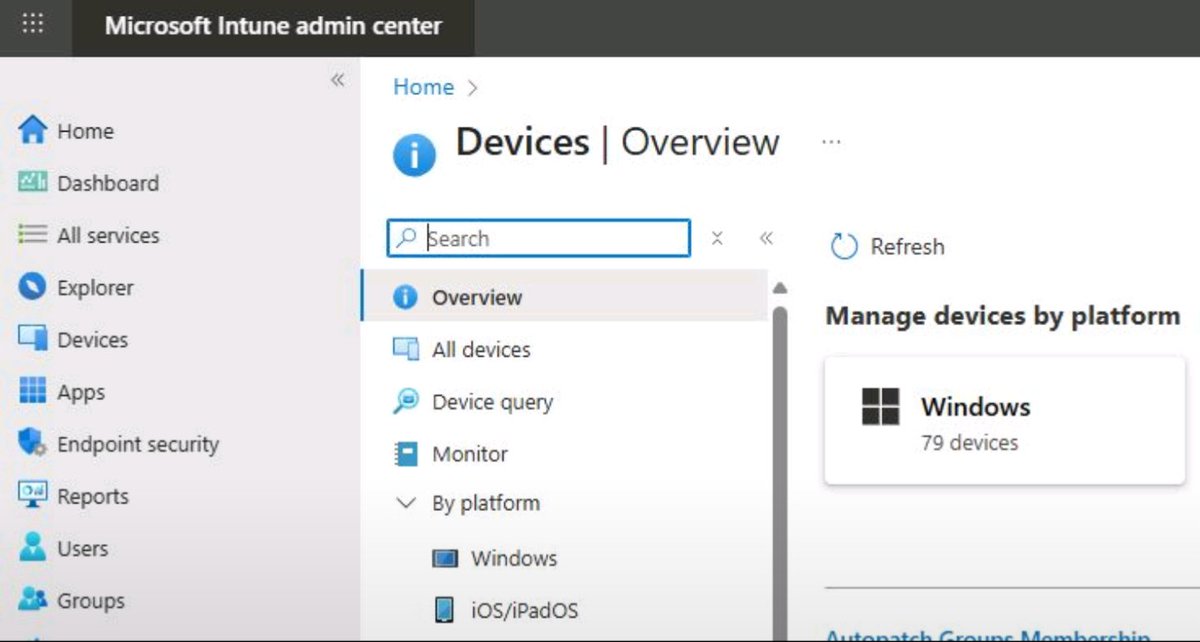Click the Apps grid icon
The height and width of the screenshot is (642, 1200).
[33, 391]
